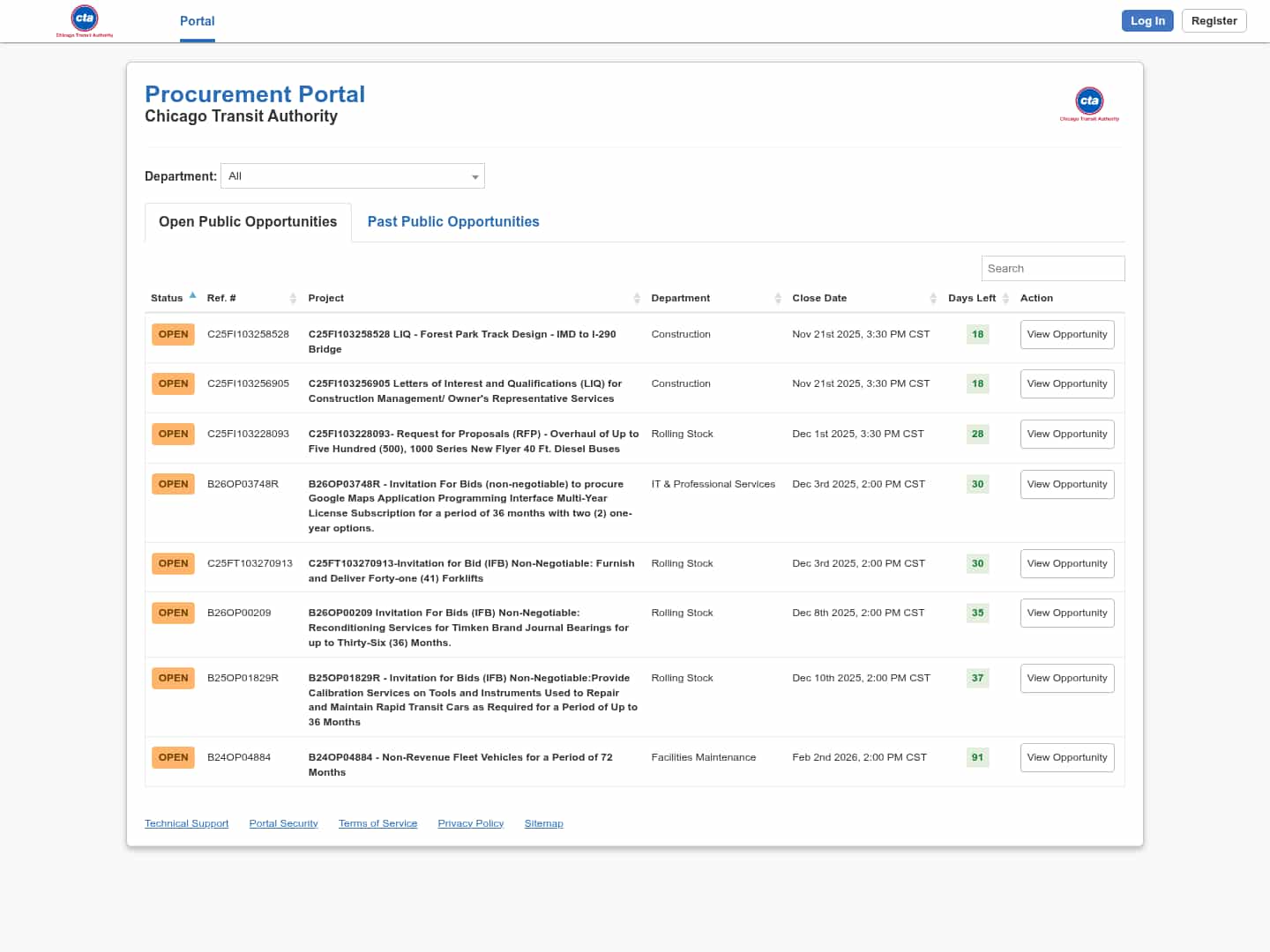Open the Technical Support link
1270x952 pixels.
pyautogui.click(x=186, y=823)
